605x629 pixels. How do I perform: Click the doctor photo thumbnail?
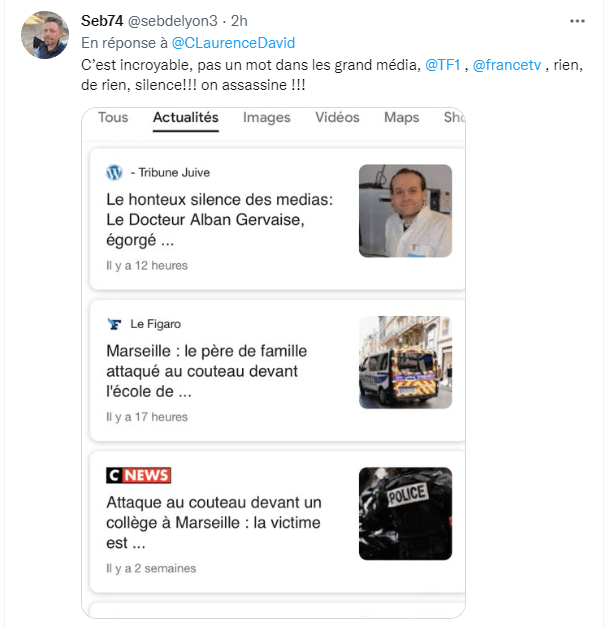[x=405, y=211]
